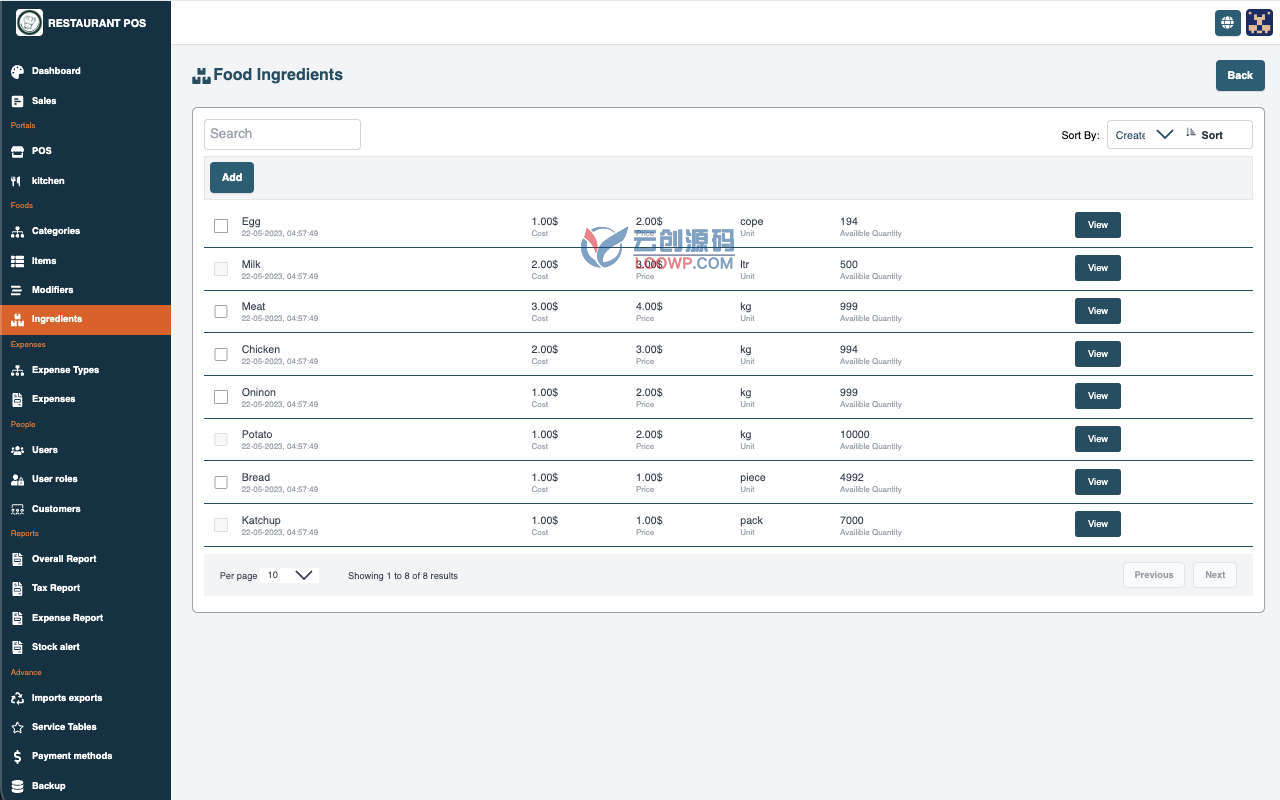Click the Imports exports recycle icon

(17, 698)
